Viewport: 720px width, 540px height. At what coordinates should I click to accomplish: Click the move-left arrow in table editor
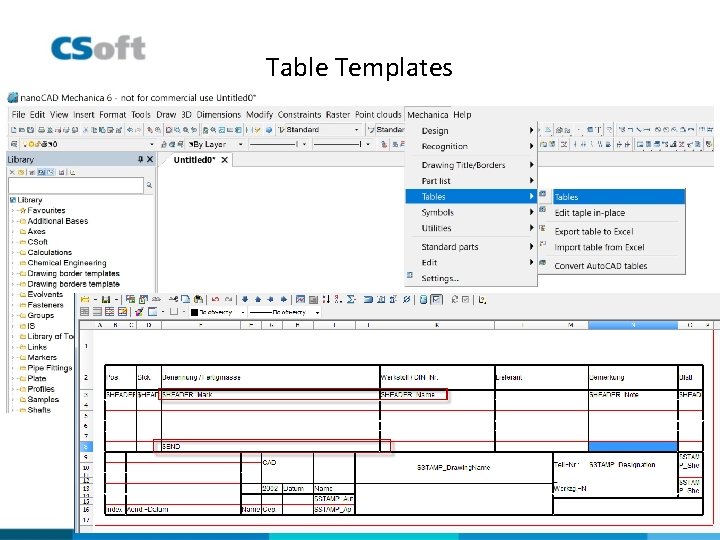270,299
